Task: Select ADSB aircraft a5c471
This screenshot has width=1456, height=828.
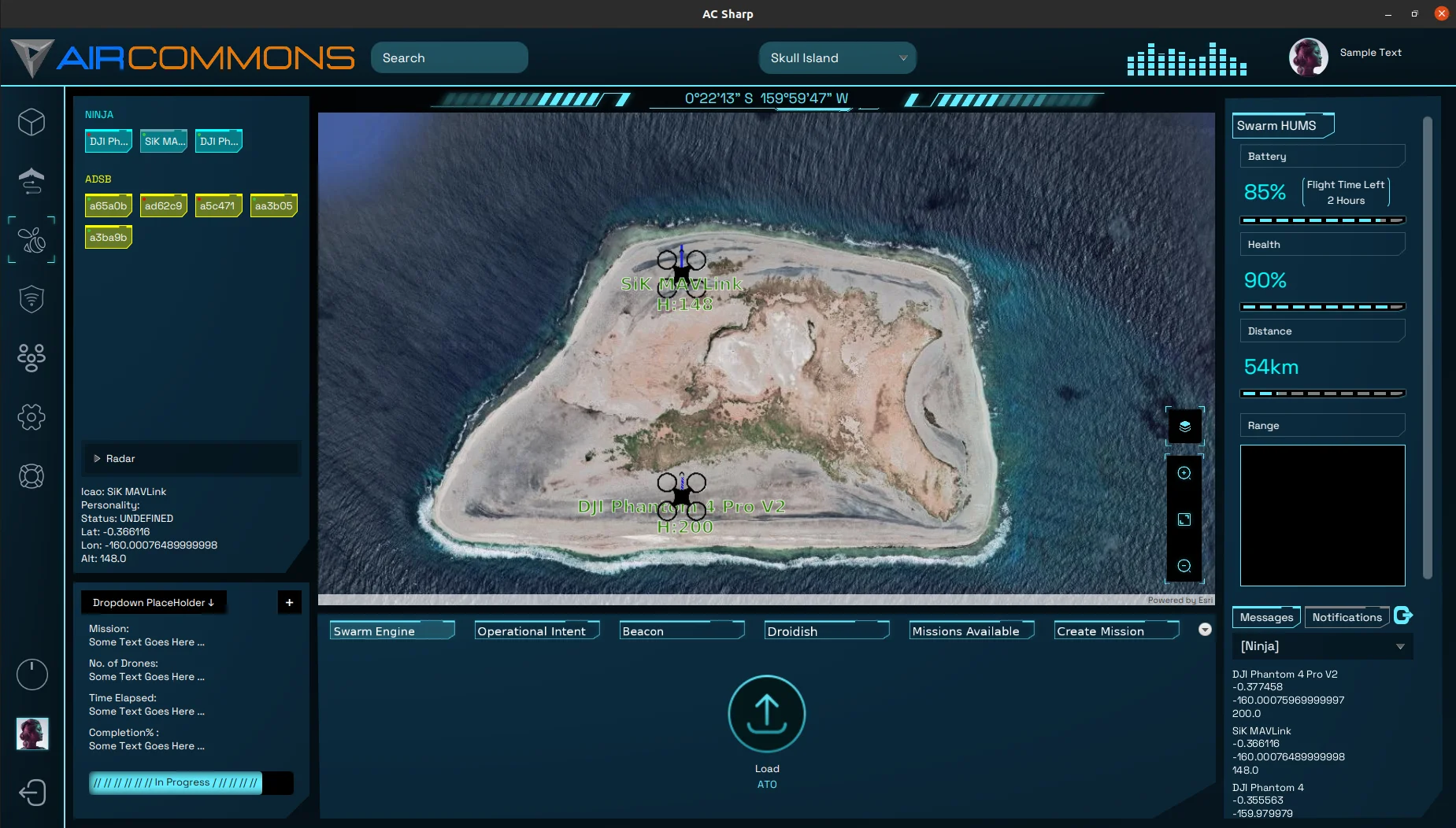Action: tap(219, 205)
